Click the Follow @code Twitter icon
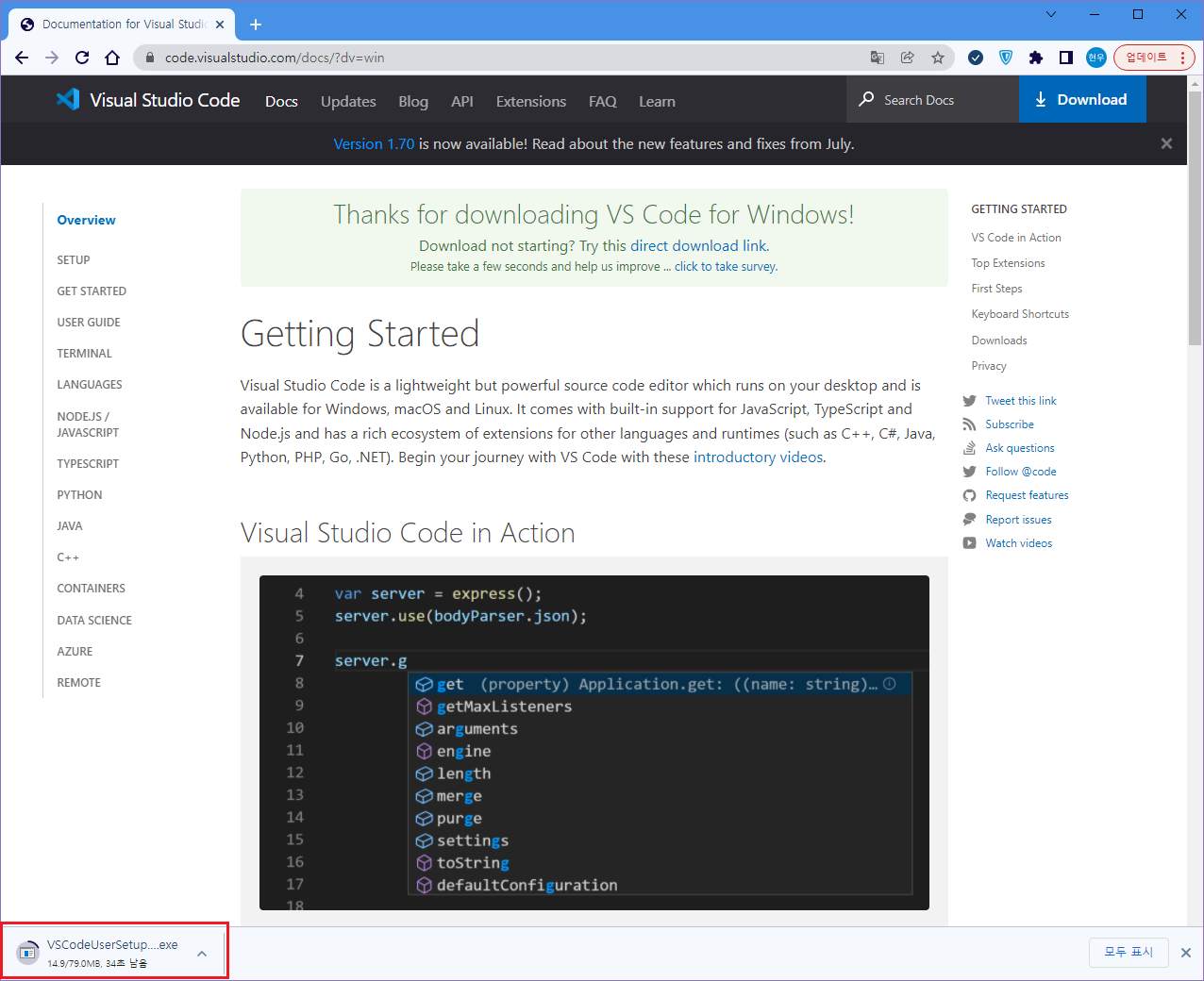Viewport: 1204px width, 981px height. tap(969, 472)
